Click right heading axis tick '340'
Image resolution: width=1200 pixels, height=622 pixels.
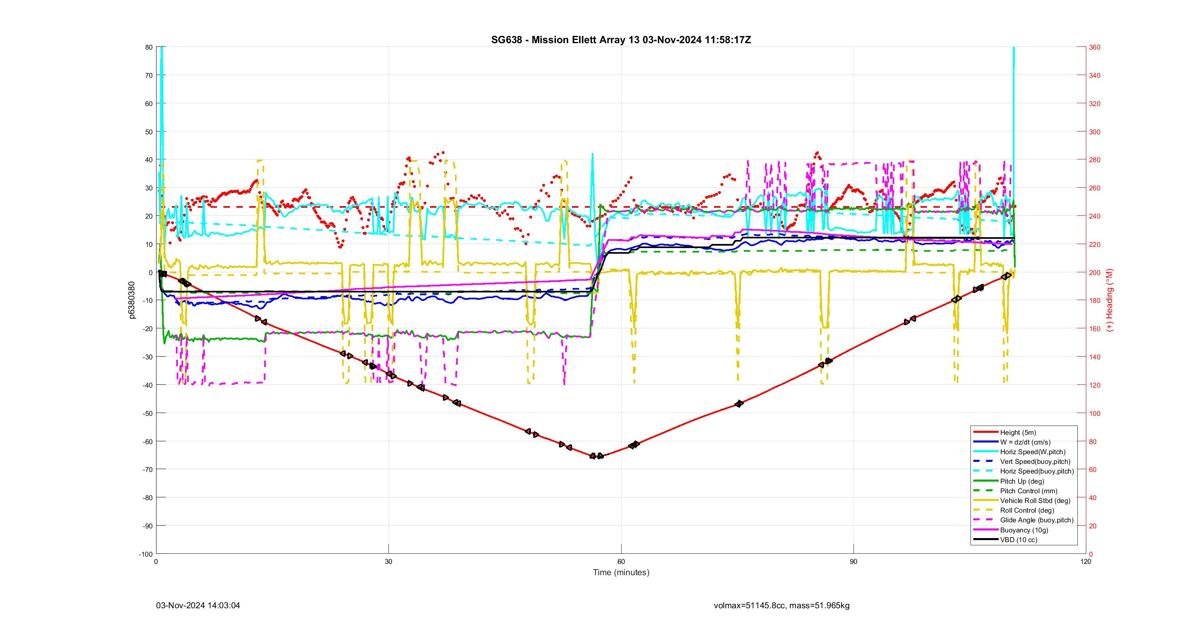click(1095, 75)
